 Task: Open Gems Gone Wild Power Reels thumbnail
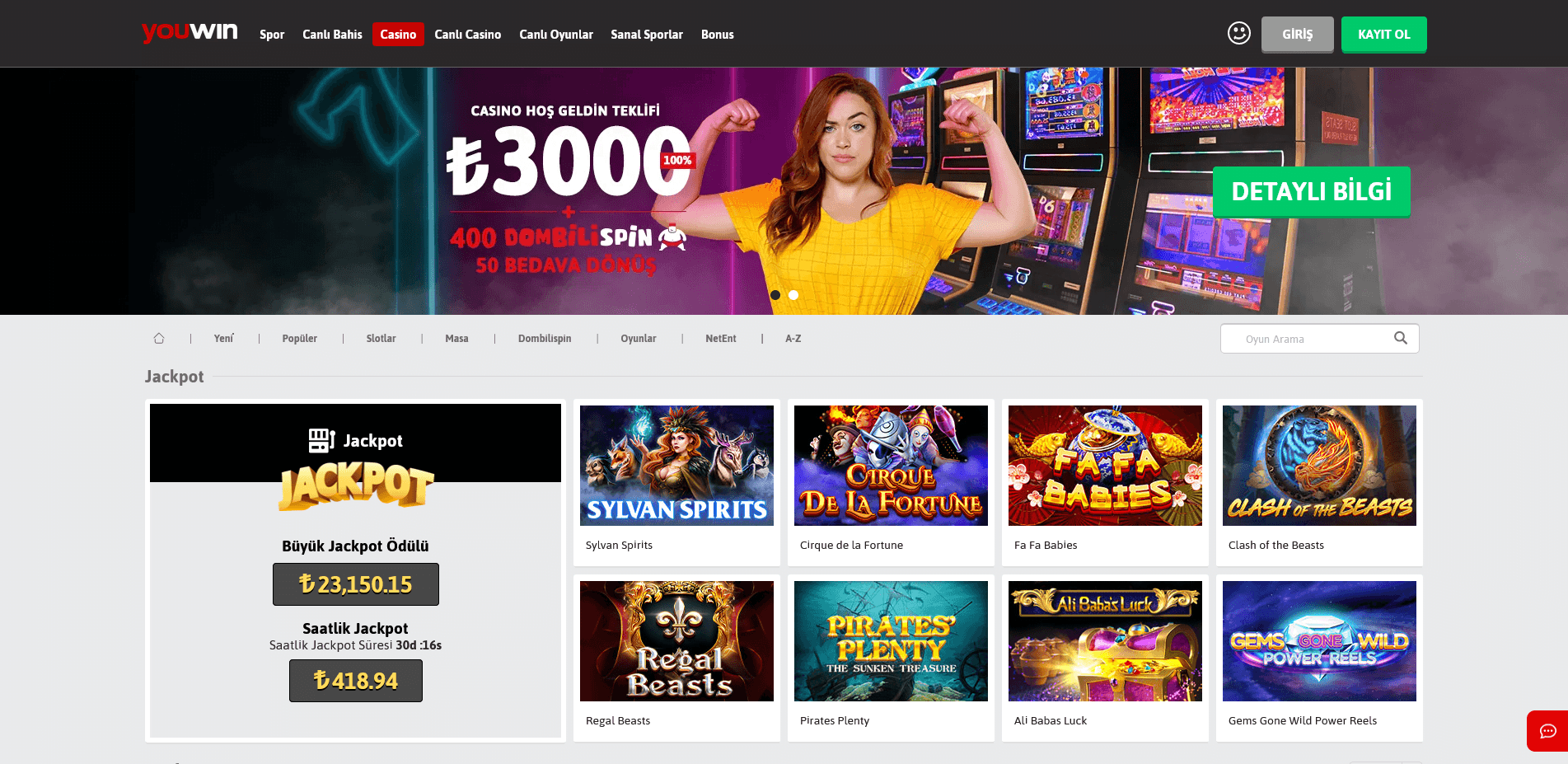[x=1319, y=641]
